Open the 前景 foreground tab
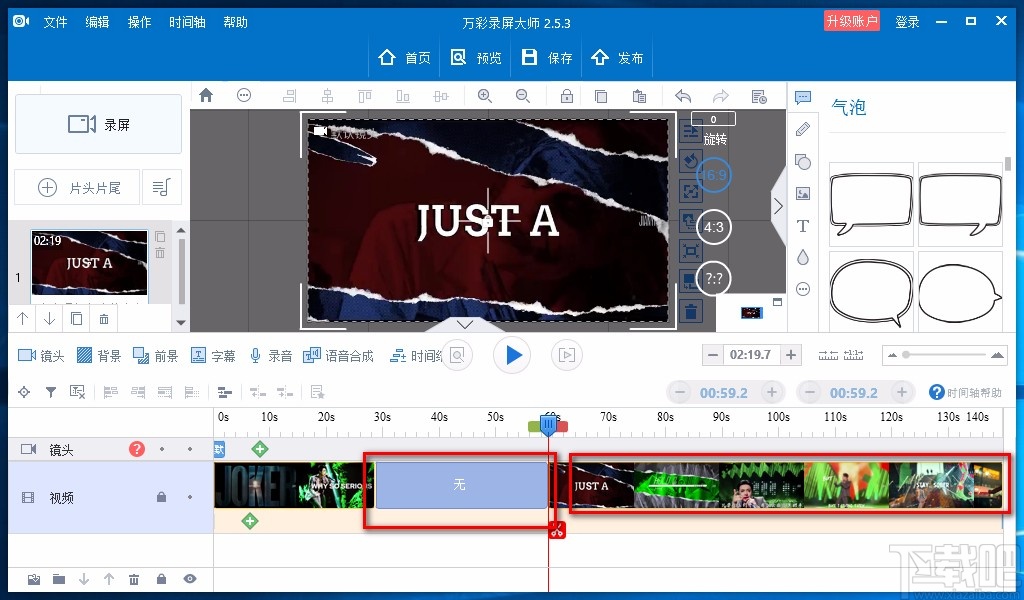Screen dimensions: 1024x600 tap(155, 356)
